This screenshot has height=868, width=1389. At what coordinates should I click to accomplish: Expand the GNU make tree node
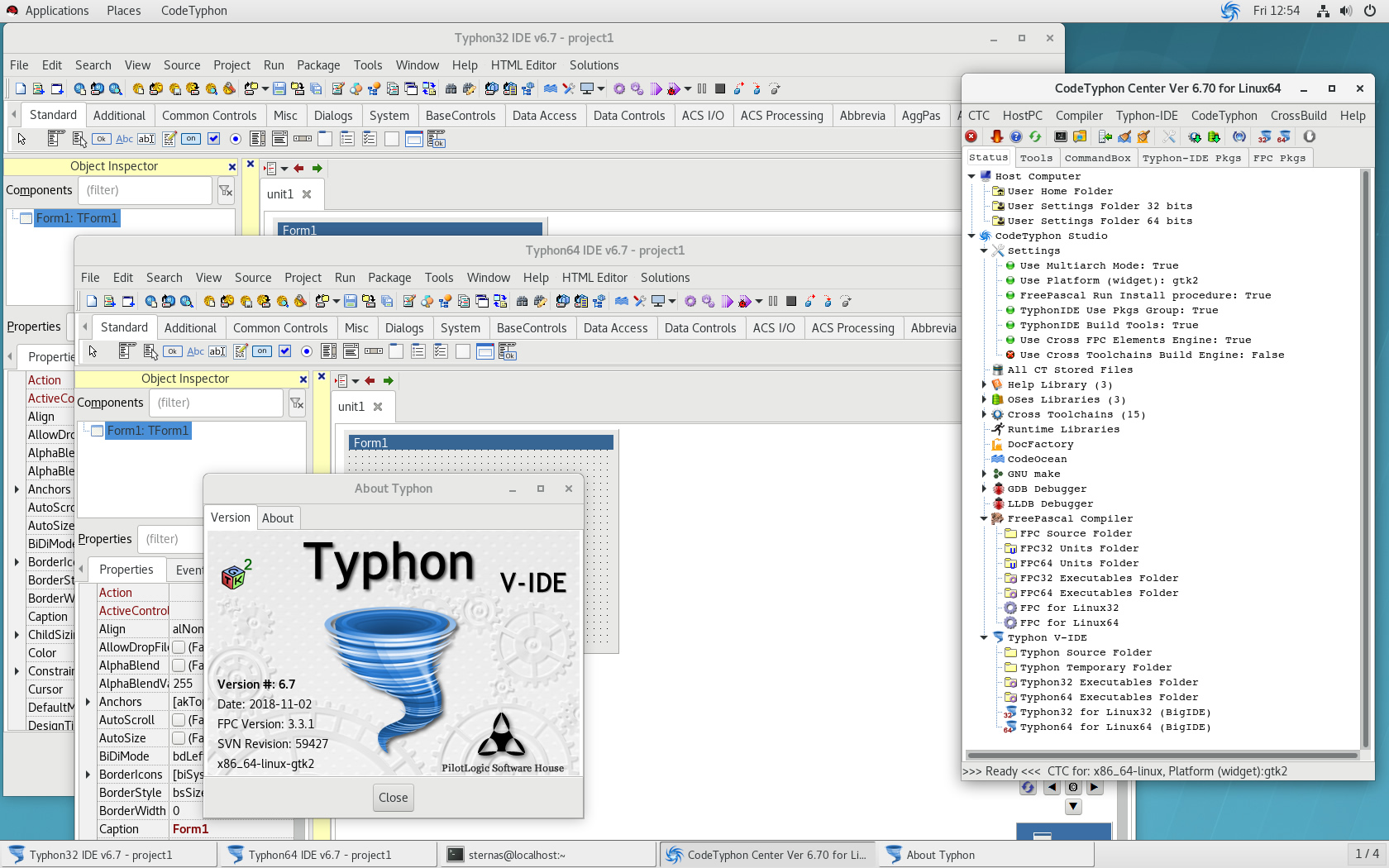pyautogui.click(x=984, y=474)
